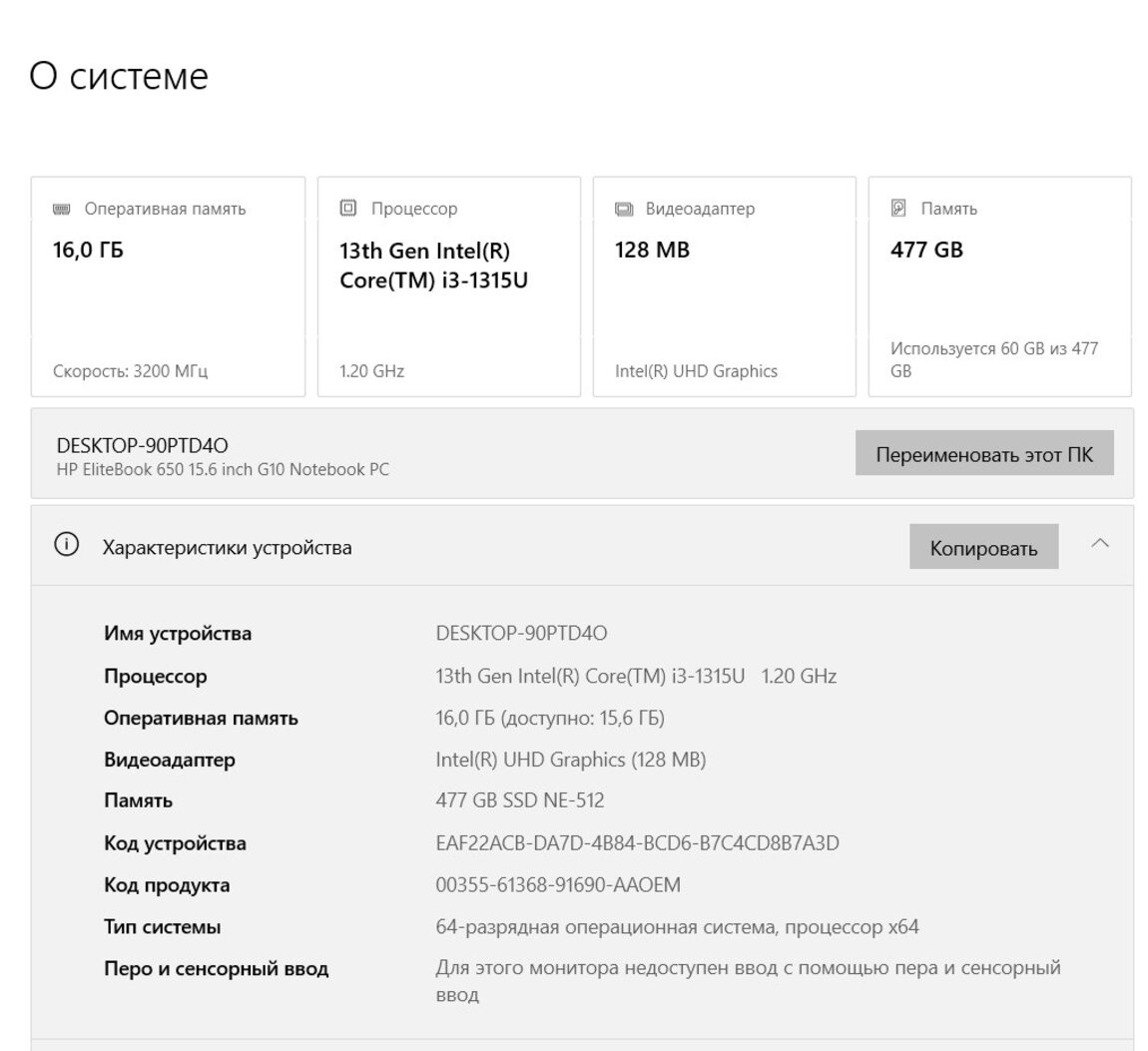Click the О системе page title
The width and height of the screenshot is (1148, 1051).
[119, 76]
